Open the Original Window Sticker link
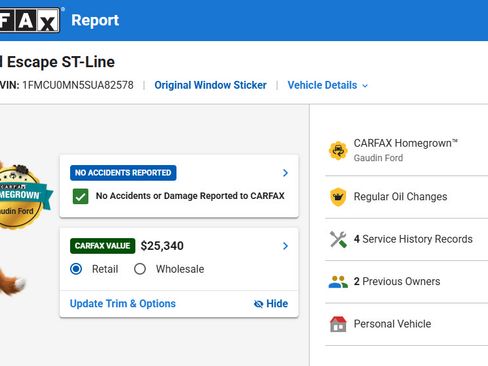Screen dimensions: 488x366 [210, 85]
